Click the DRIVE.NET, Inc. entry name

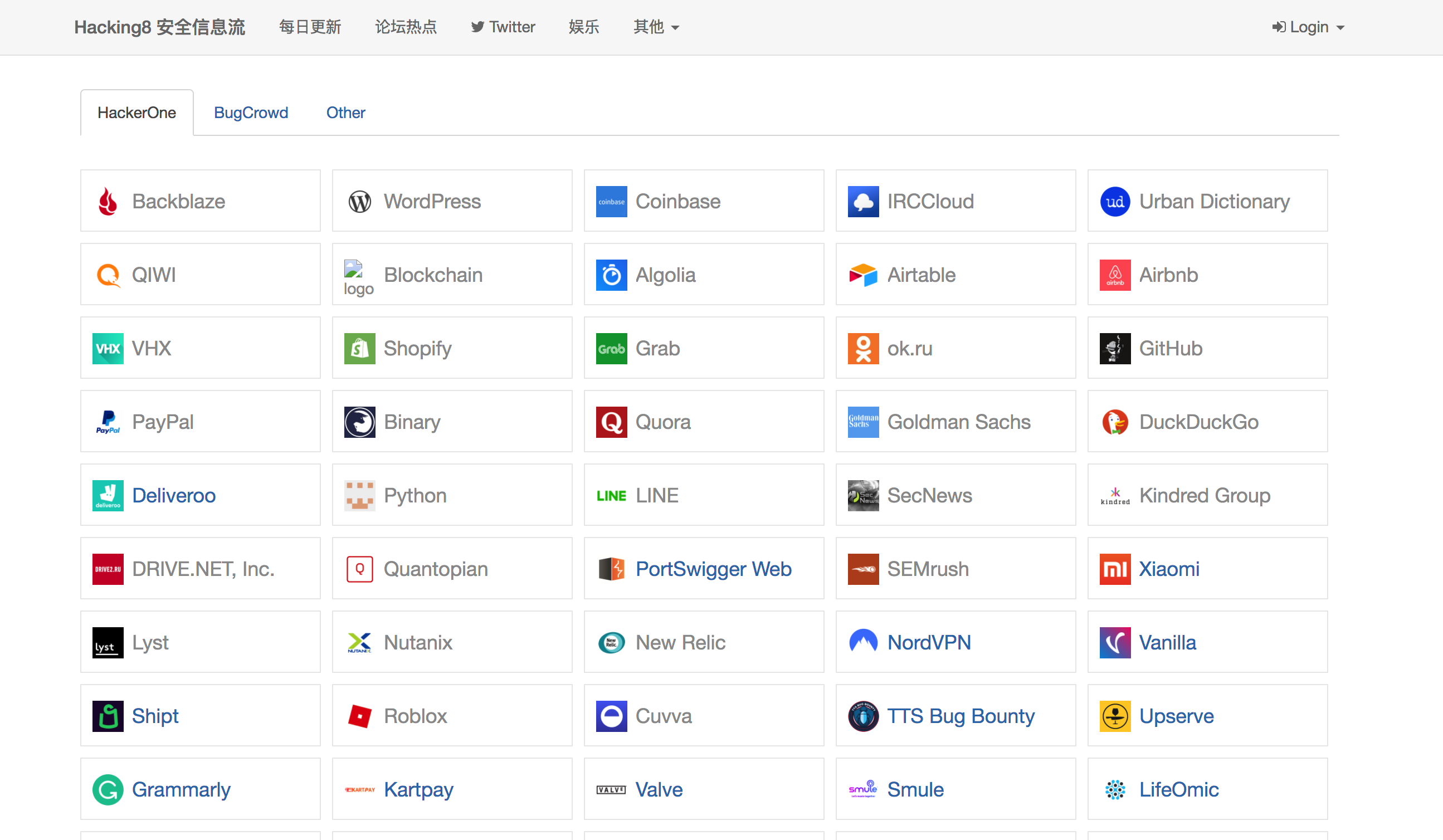click(x=203, y=569)
